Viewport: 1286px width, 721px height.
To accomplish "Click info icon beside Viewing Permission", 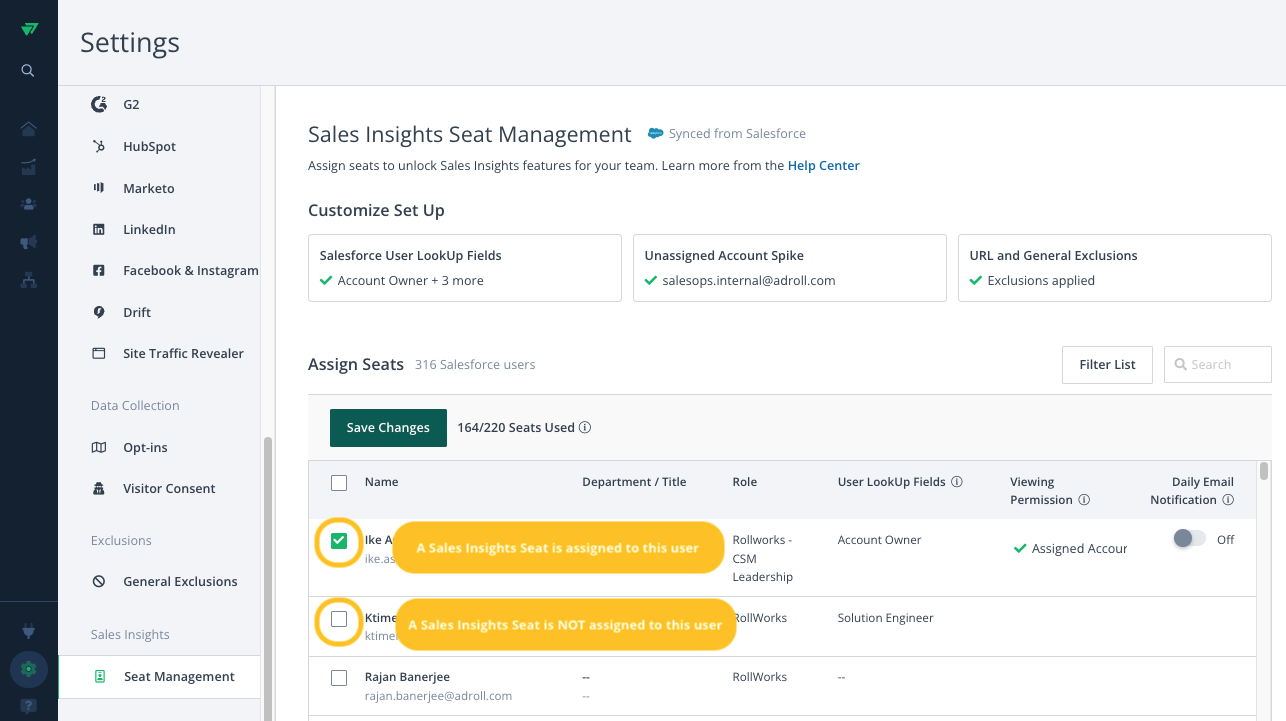I will pos(1084,500).
